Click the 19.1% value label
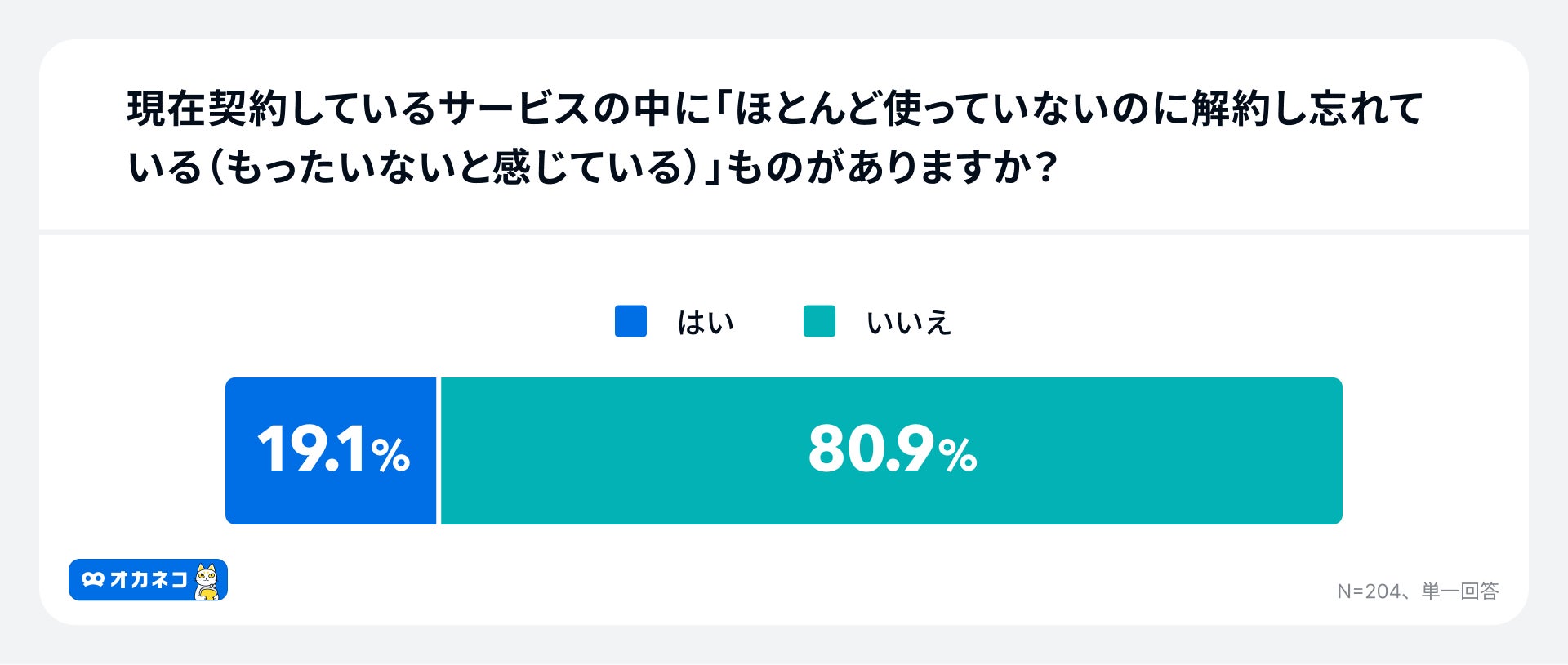 (x=333, y=450)
